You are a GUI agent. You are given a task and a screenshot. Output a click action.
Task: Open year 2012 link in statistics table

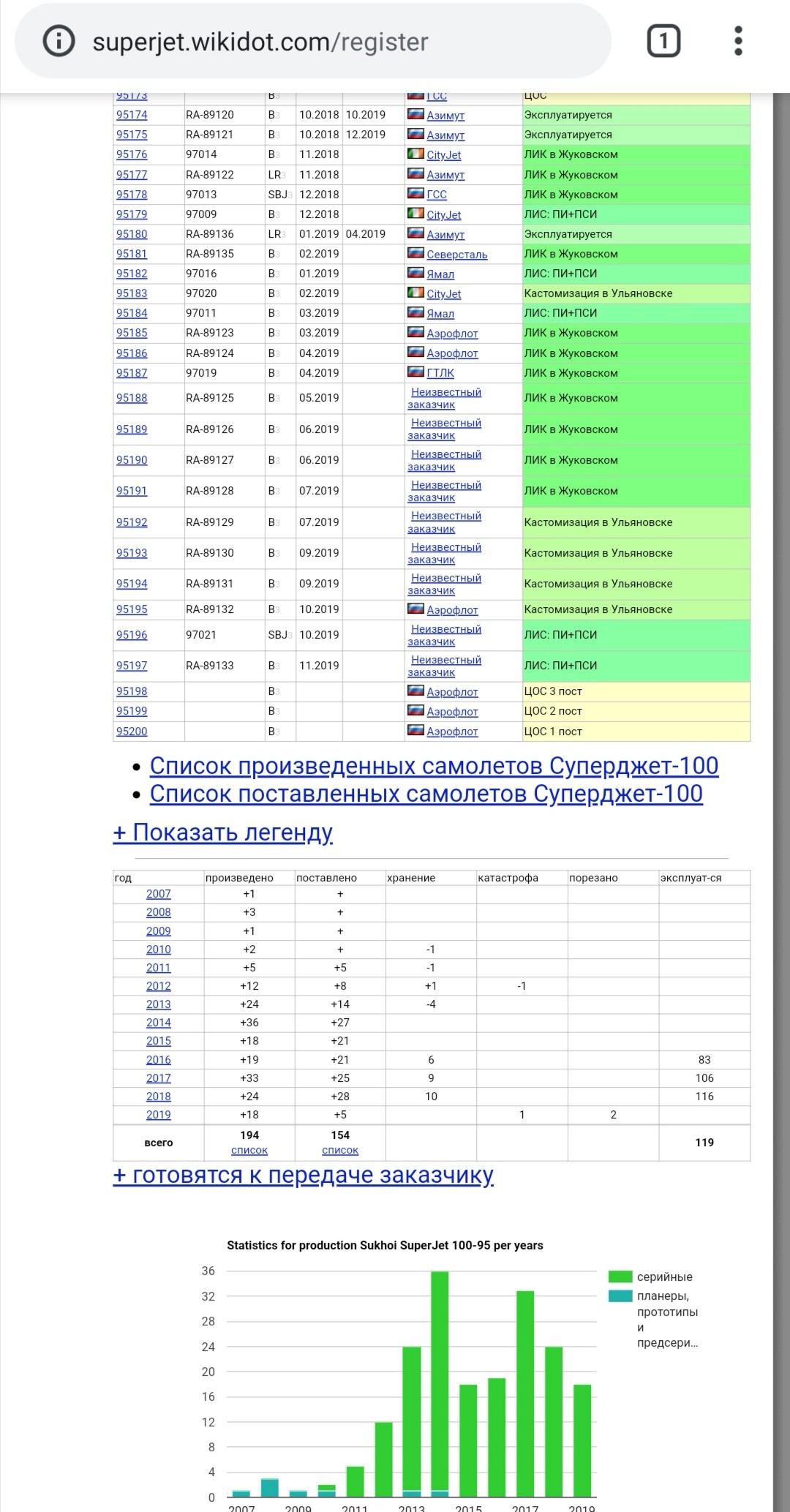coord(159,986)
